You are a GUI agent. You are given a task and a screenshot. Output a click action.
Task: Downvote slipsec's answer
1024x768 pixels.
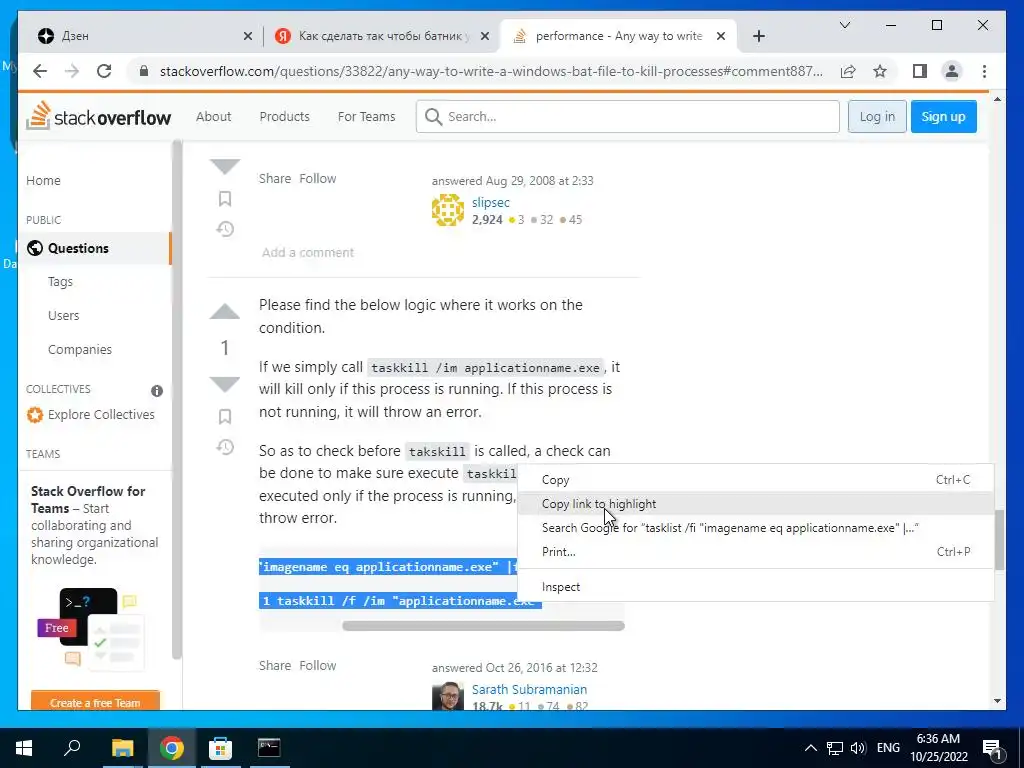[x=225, y=167]
